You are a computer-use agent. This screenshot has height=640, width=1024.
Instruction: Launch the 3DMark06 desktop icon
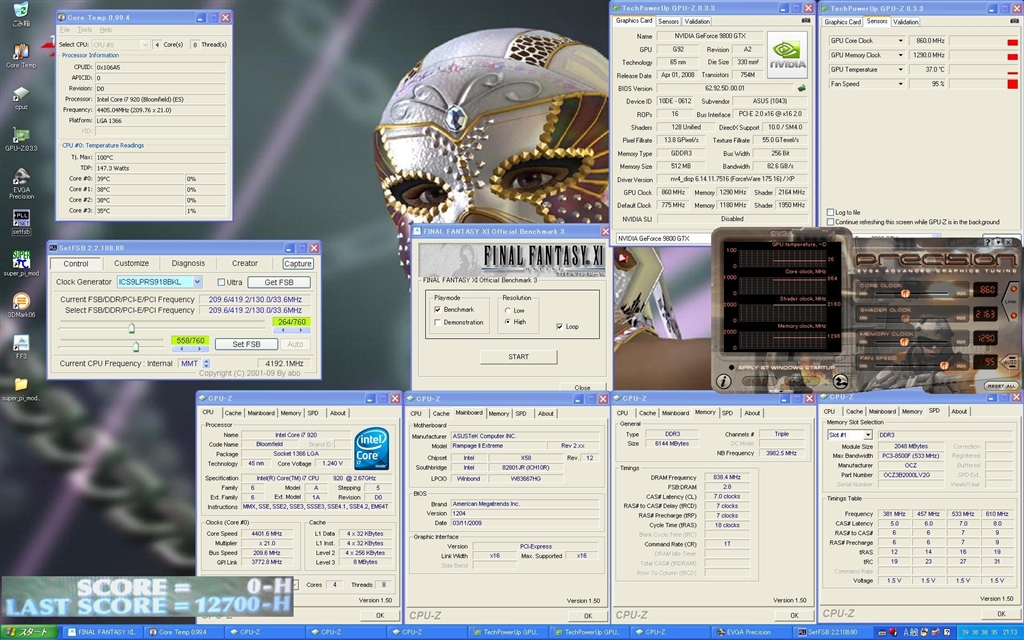(x=21, y=302)
